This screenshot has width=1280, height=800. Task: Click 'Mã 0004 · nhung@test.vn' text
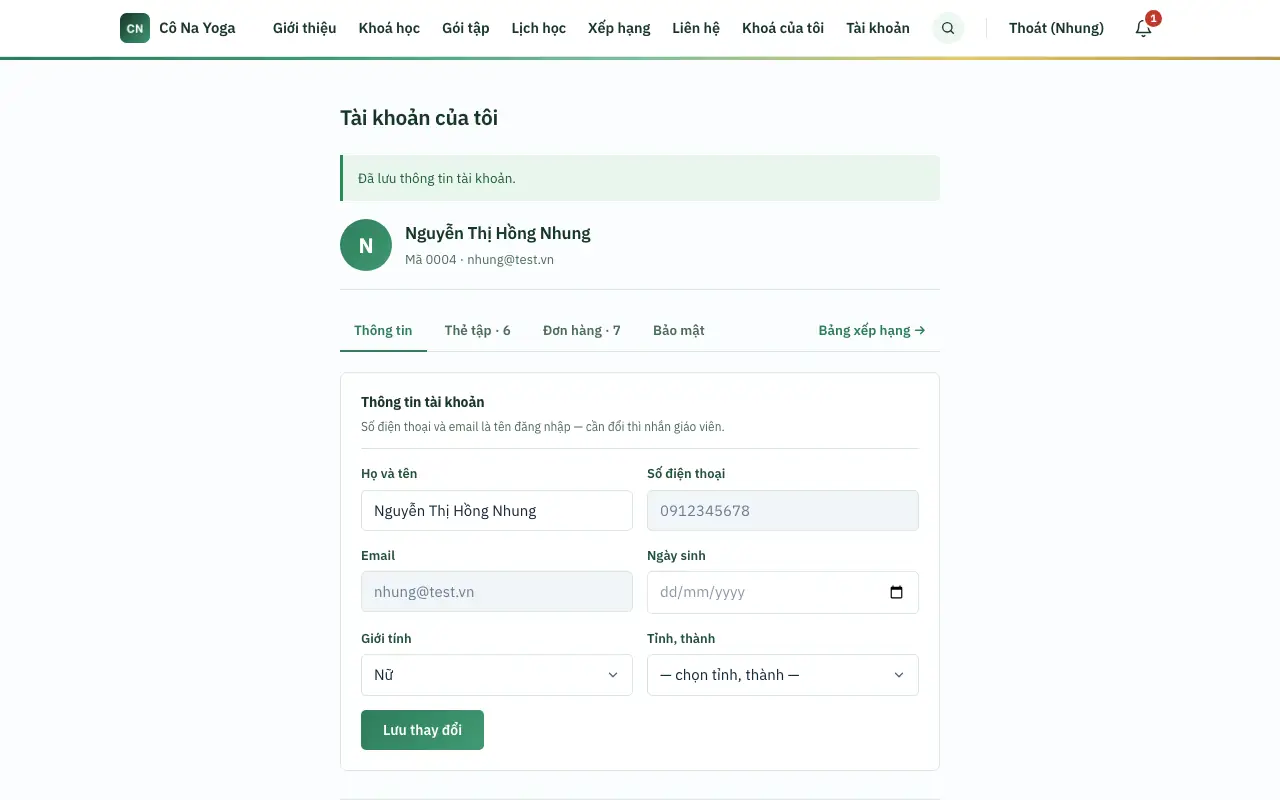(479, 260)
